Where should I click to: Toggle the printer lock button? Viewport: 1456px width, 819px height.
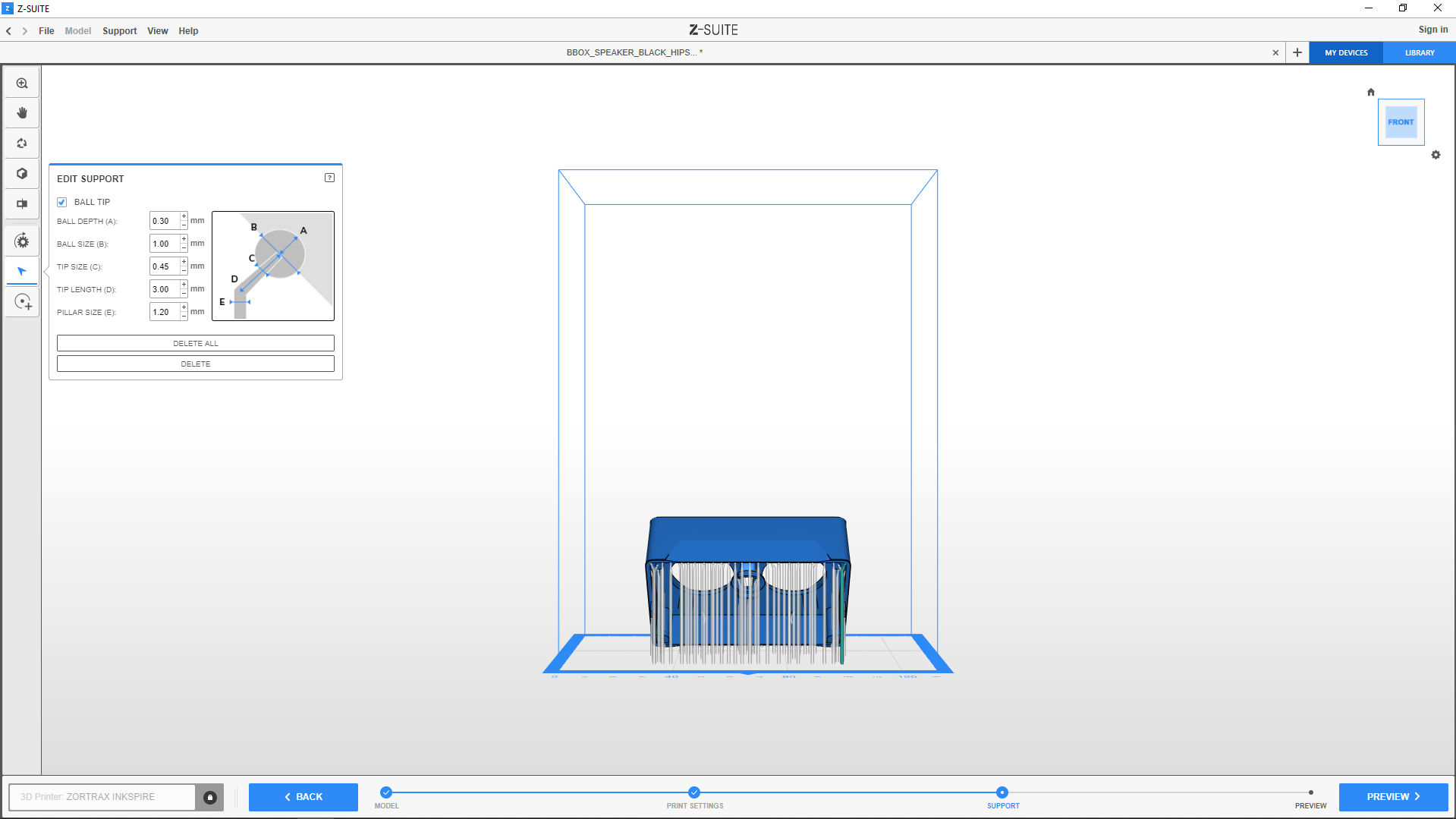[x=210, y=797]
